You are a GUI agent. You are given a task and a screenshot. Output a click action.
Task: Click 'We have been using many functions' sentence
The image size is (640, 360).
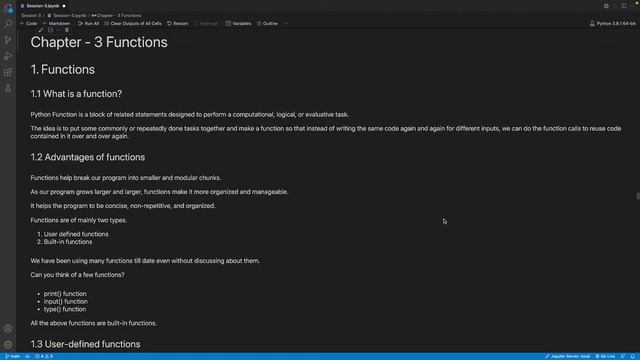[x=145, y=261]
